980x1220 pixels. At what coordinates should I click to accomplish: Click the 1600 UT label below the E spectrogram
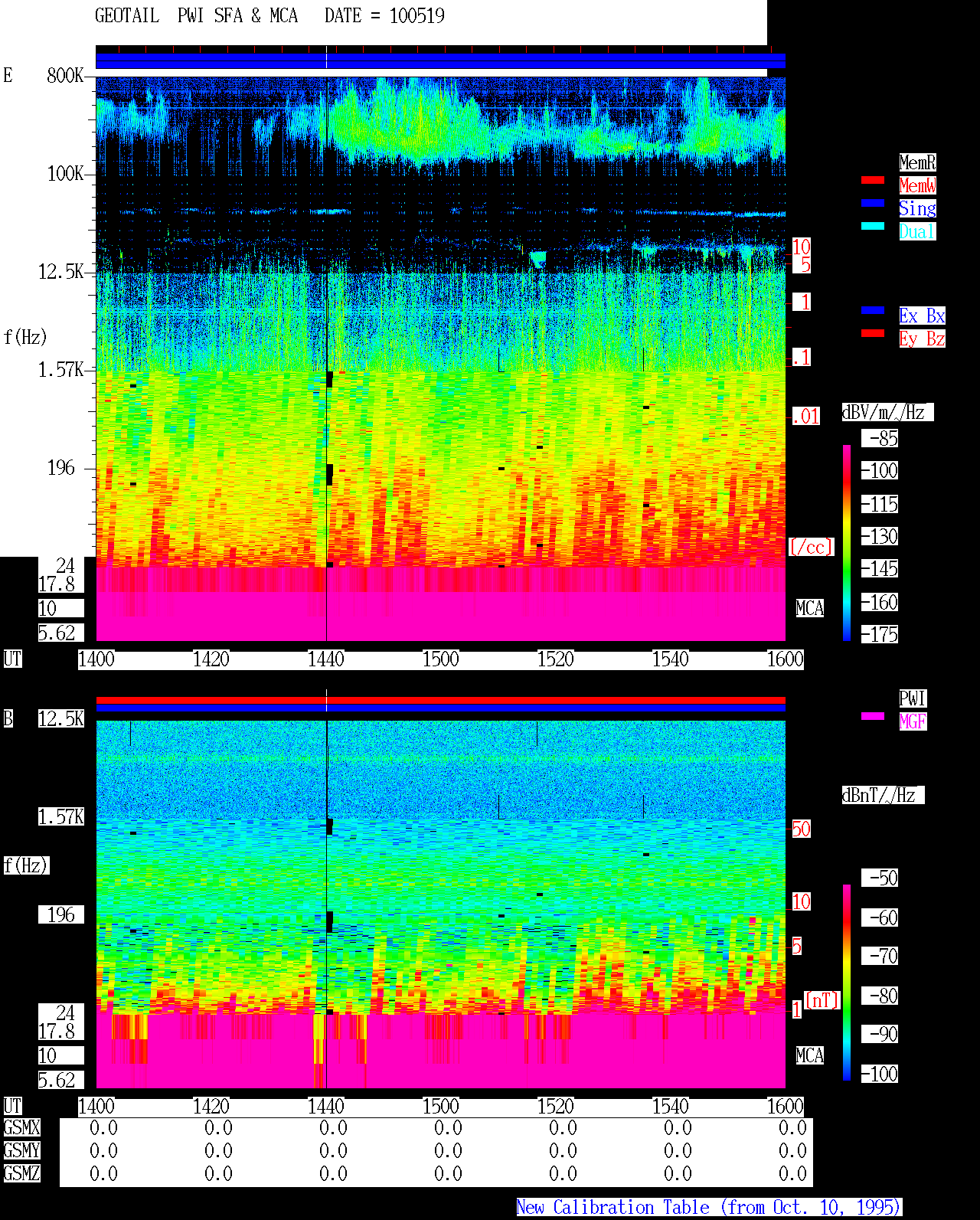pyautogui.click(x=786, y=659)
